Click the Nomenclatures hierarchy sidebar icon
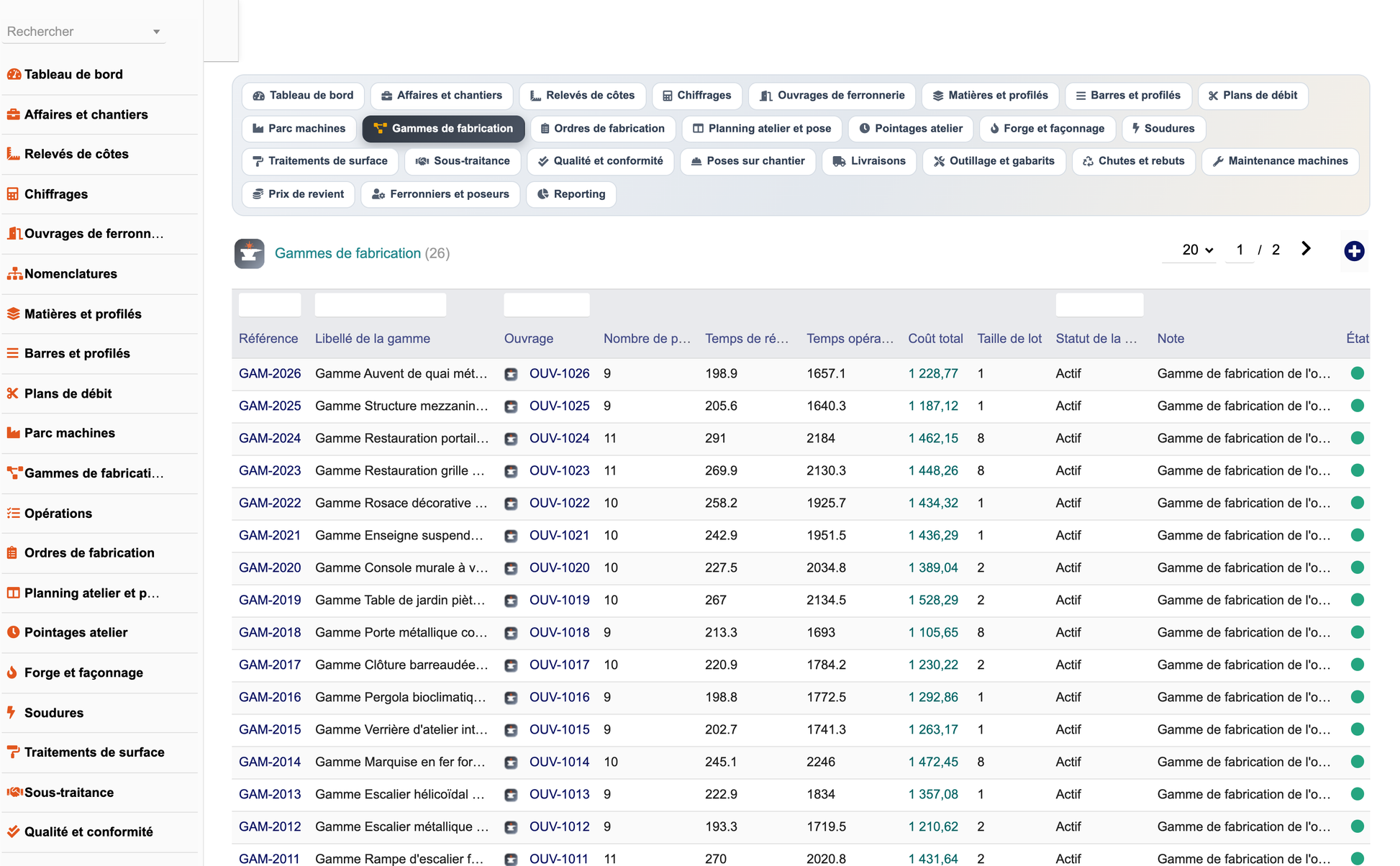This screenshot has height=866, width=1400. pyautogui.click(x=14, y=274)
